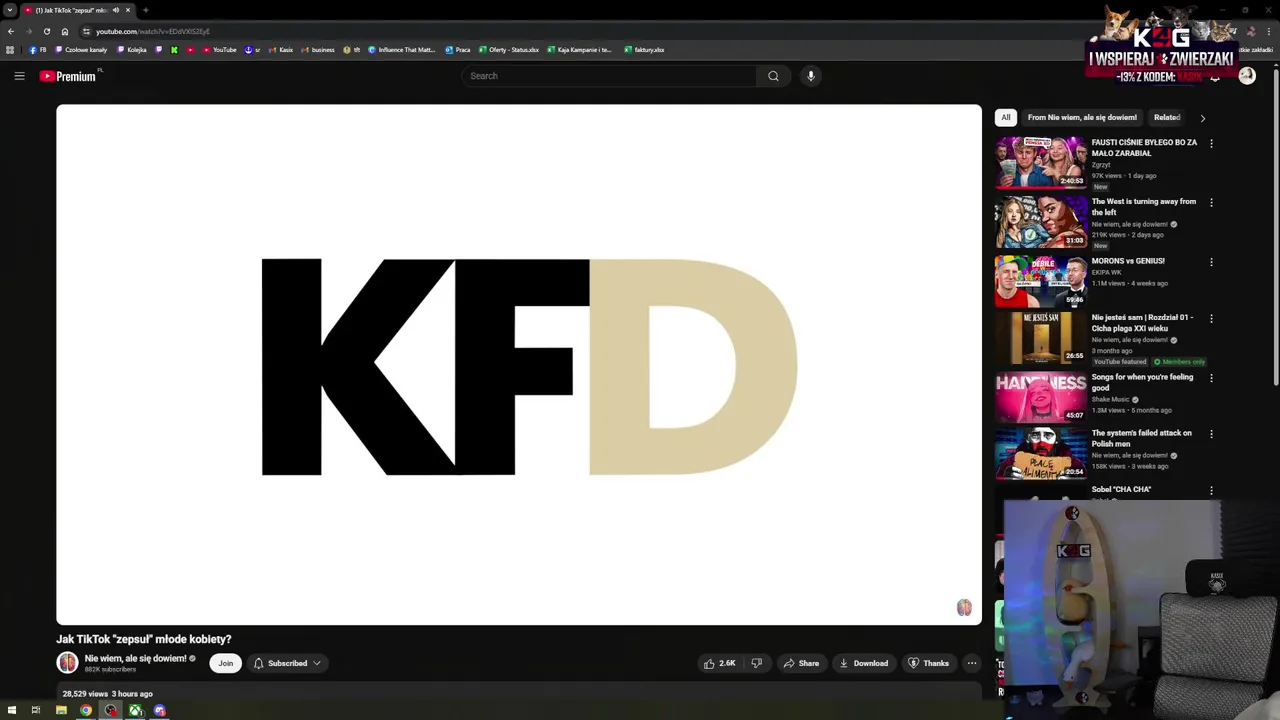Click the Thanks button
This screenshot has width=1280, height=720.
click(928, 663)
